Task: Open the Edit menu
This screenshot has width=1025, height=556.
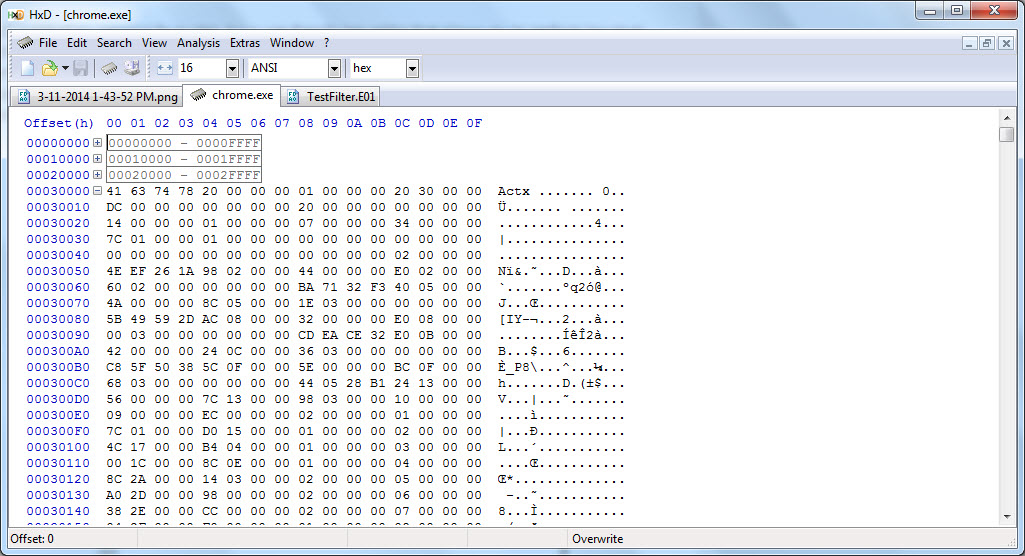Action: coord(76,43)
